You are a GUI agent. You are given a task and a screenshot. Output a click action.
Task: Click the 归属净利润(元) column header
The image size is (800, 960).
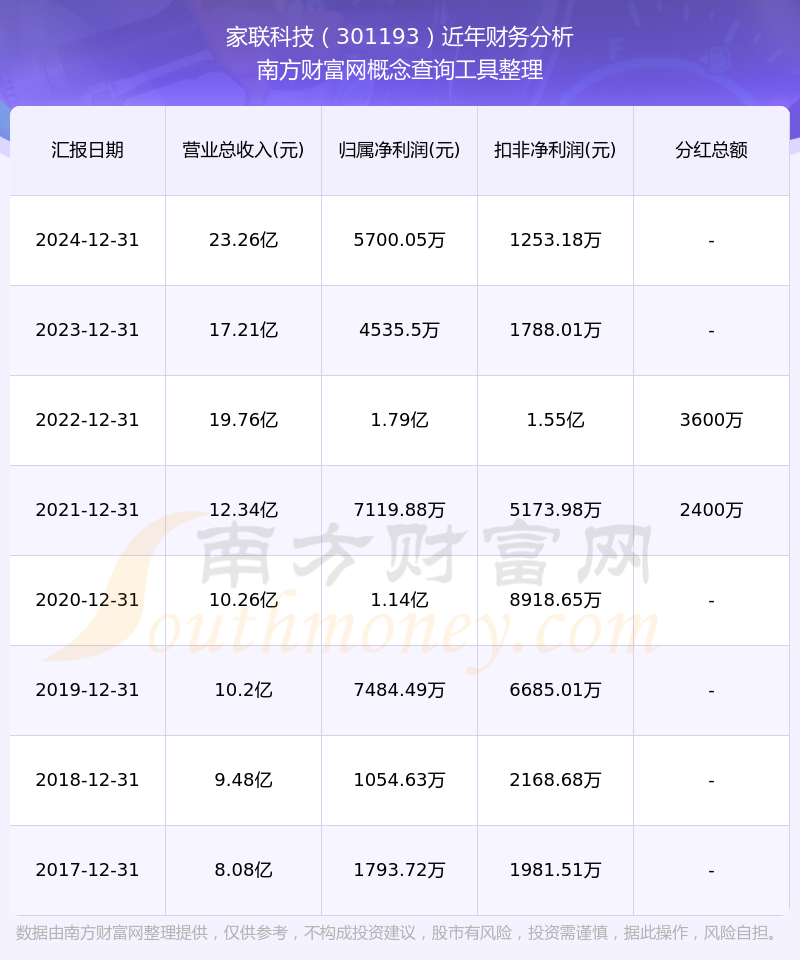pyautogui.click(x=400, y=150)
